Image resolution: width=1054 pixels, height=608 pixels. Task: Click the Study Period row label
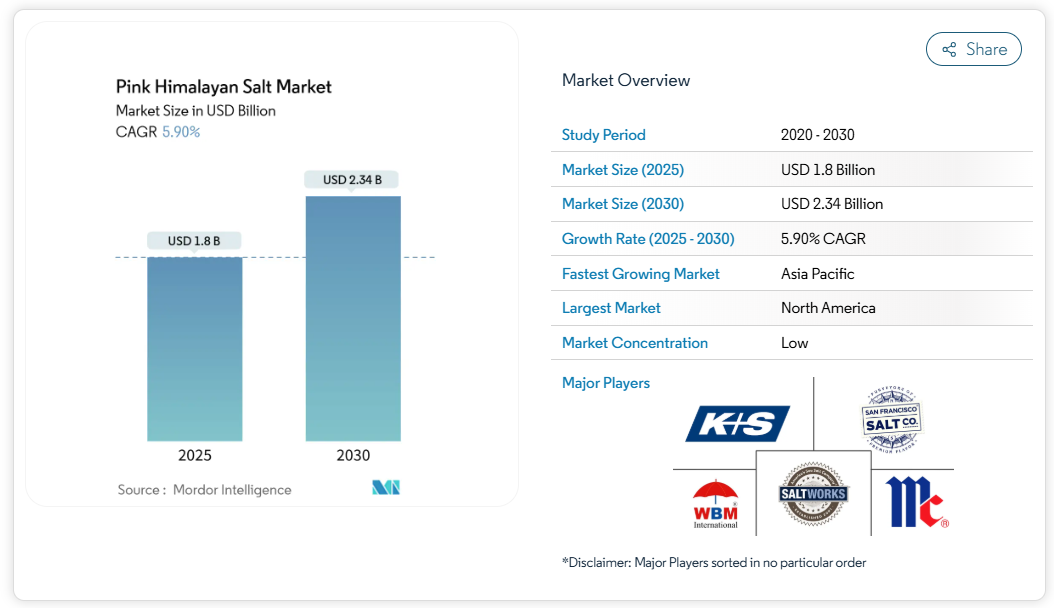click(x=603, y=135)
